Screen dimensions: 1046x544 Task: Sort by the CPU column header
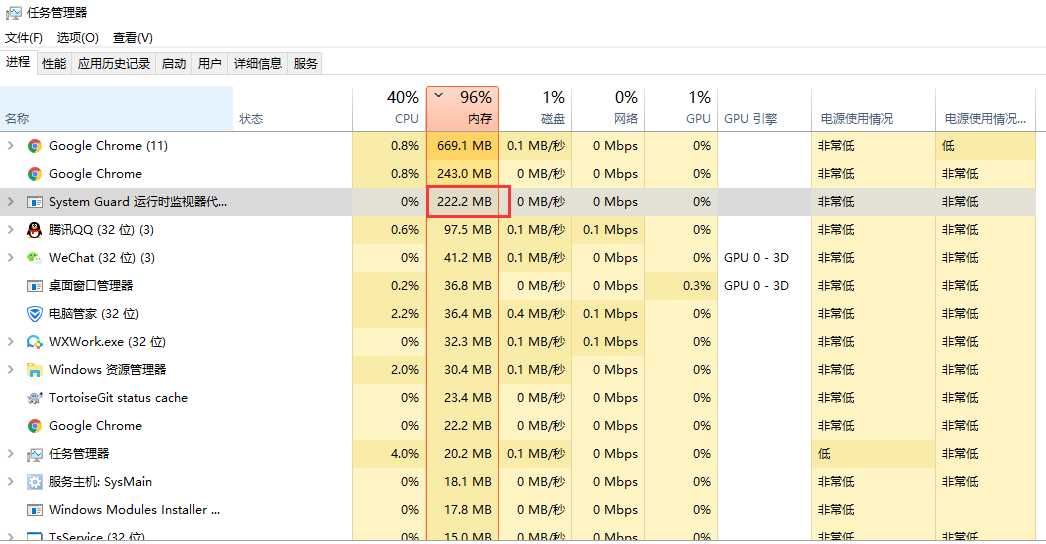click(x=389, y=109)
